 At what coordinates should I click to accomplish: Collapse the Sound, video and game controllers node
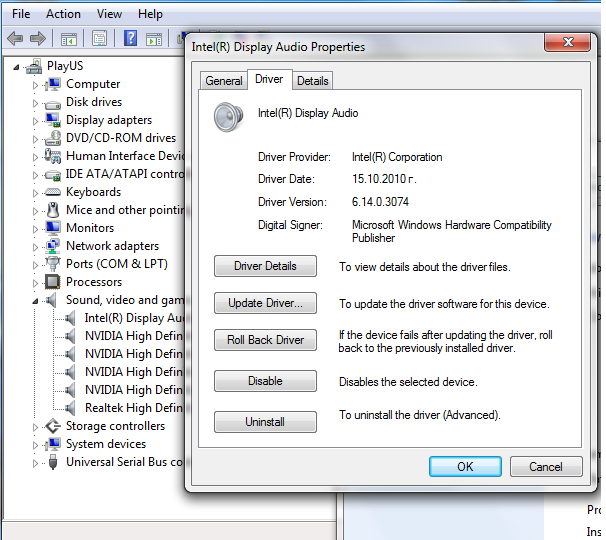pyautogui.click(x=35, y=301)
